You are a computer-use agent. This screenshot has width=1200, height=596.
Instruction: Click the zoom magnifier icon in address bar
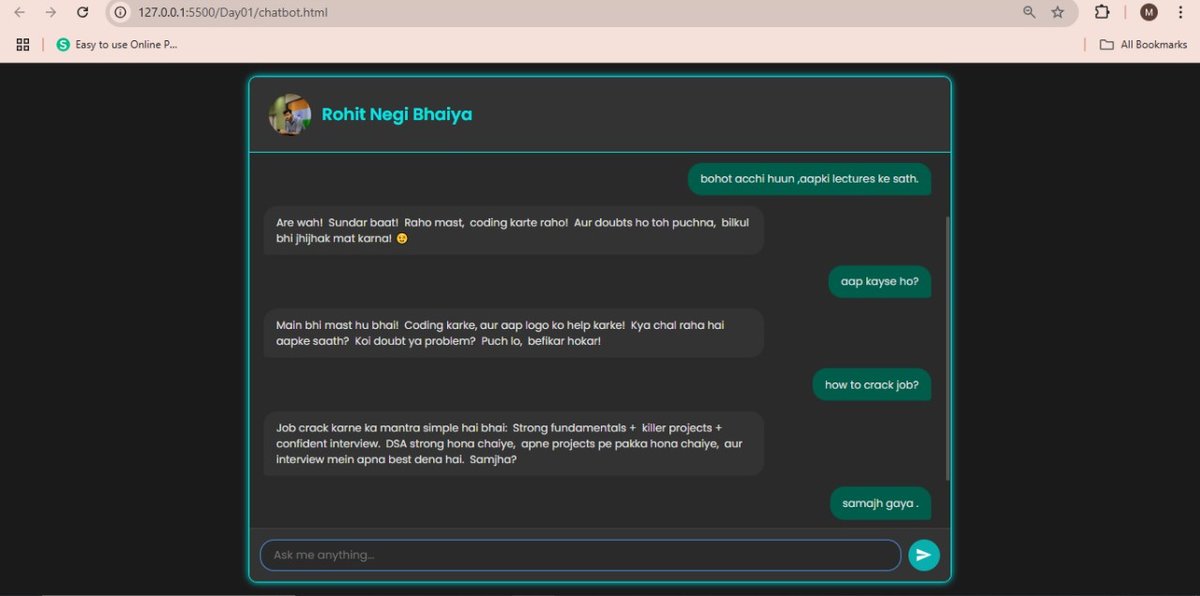click(1029, 13)
